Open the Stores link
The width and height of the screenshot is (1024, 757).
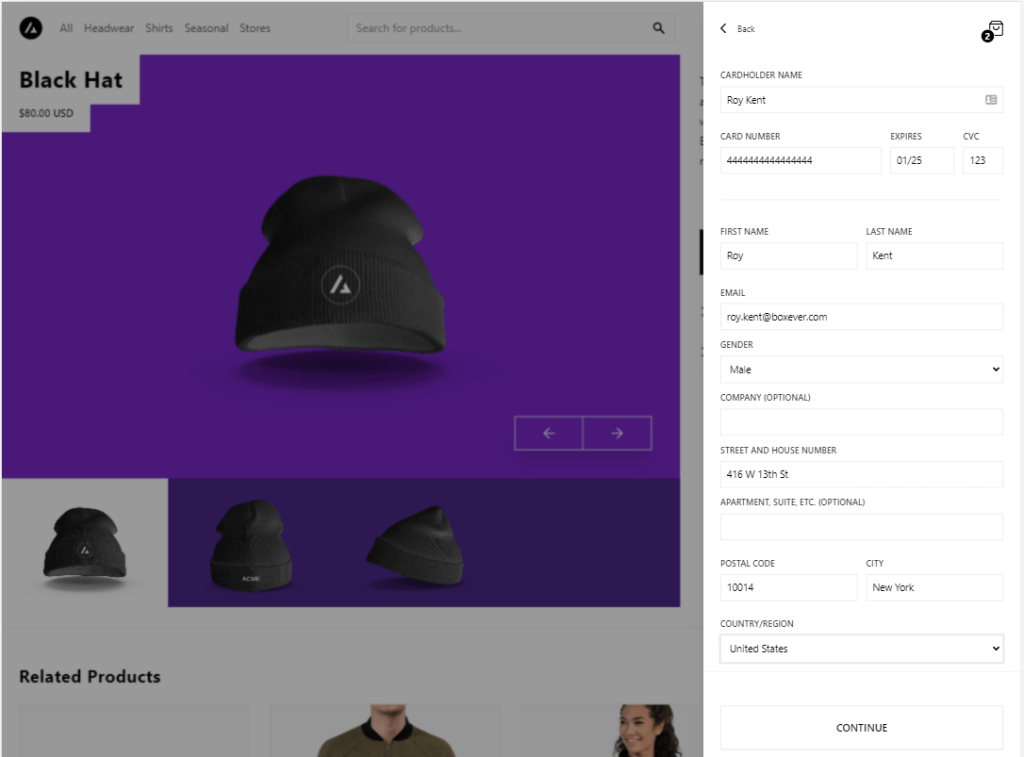click(x=255, y=28)
